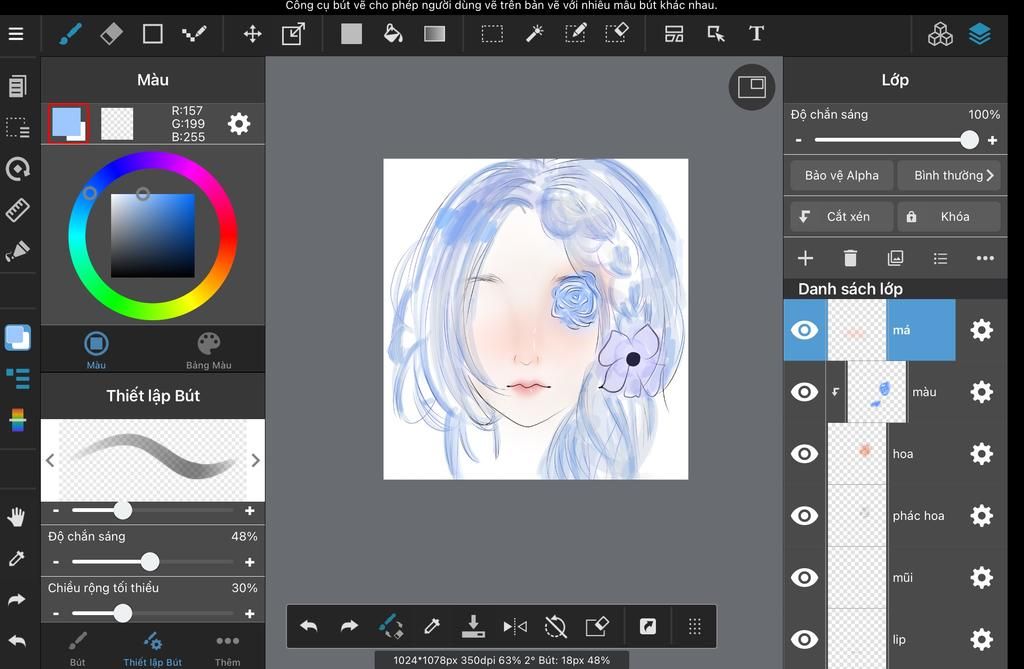Select the Text tool
The width and height of the screenshot is (1024, 669).
[x=756, y=34]
